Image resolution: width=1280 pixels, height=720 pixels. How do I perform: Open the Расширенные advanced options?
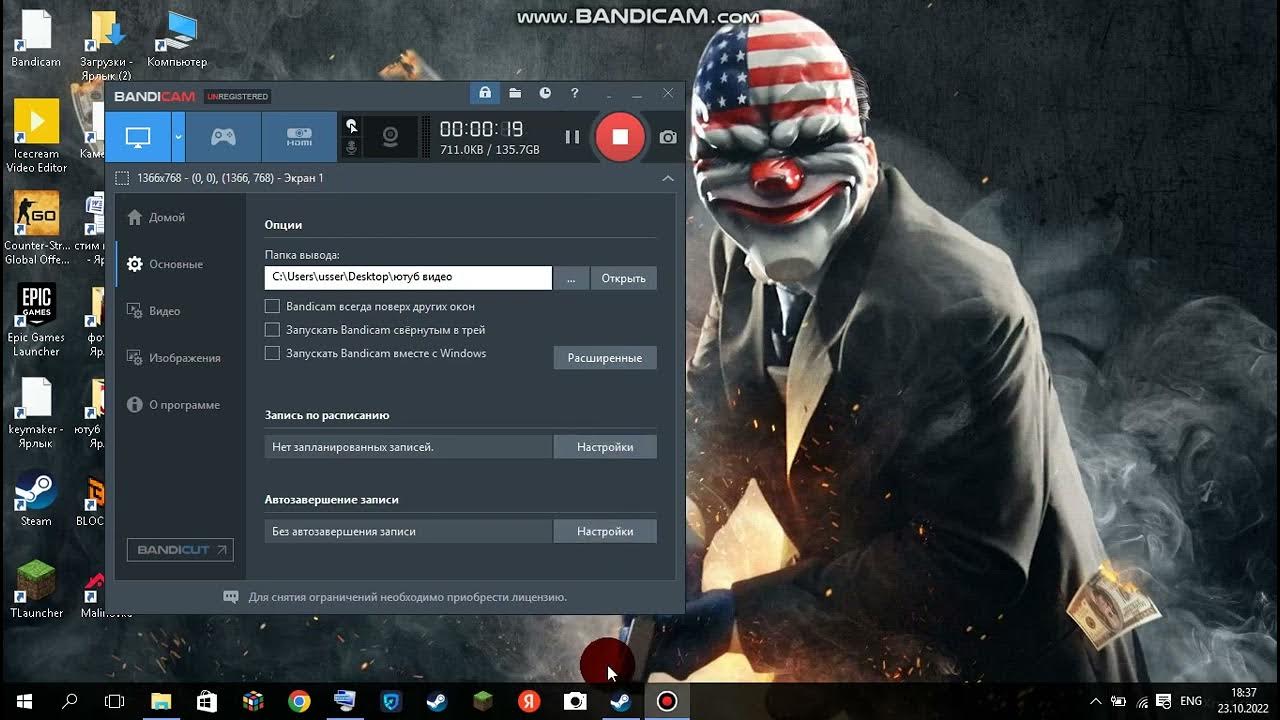pyautogui.click(x=605, y=358)
